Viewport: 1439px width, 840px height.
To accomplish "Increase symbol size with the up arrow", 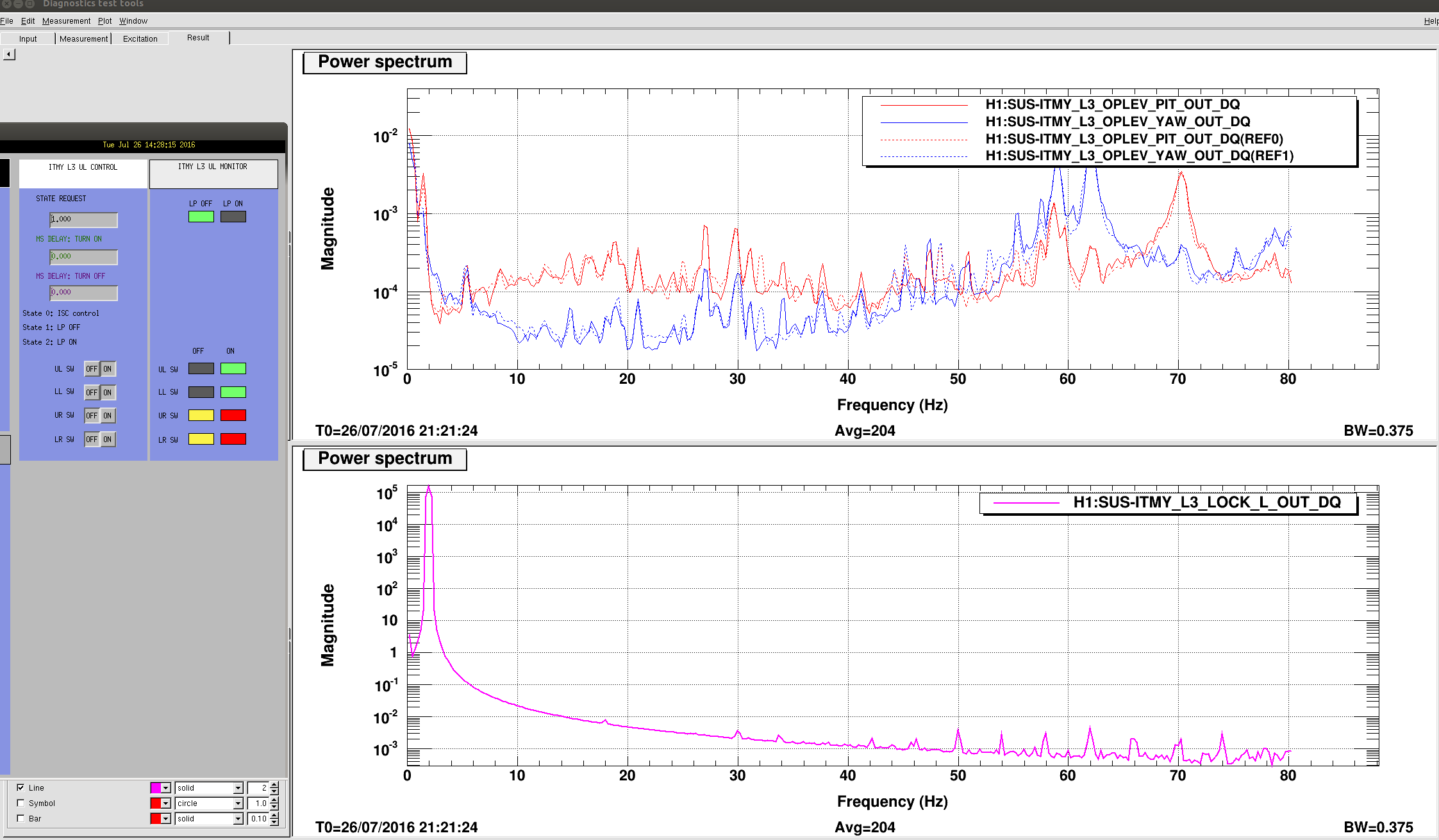I will 274,800.
